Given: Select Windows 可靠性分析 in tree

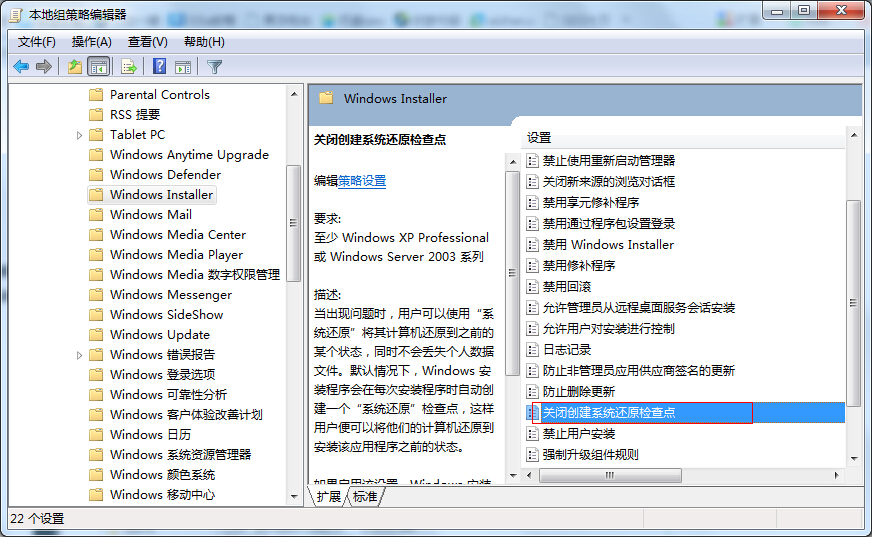Looking at the screenshot, I should [169, 395].
